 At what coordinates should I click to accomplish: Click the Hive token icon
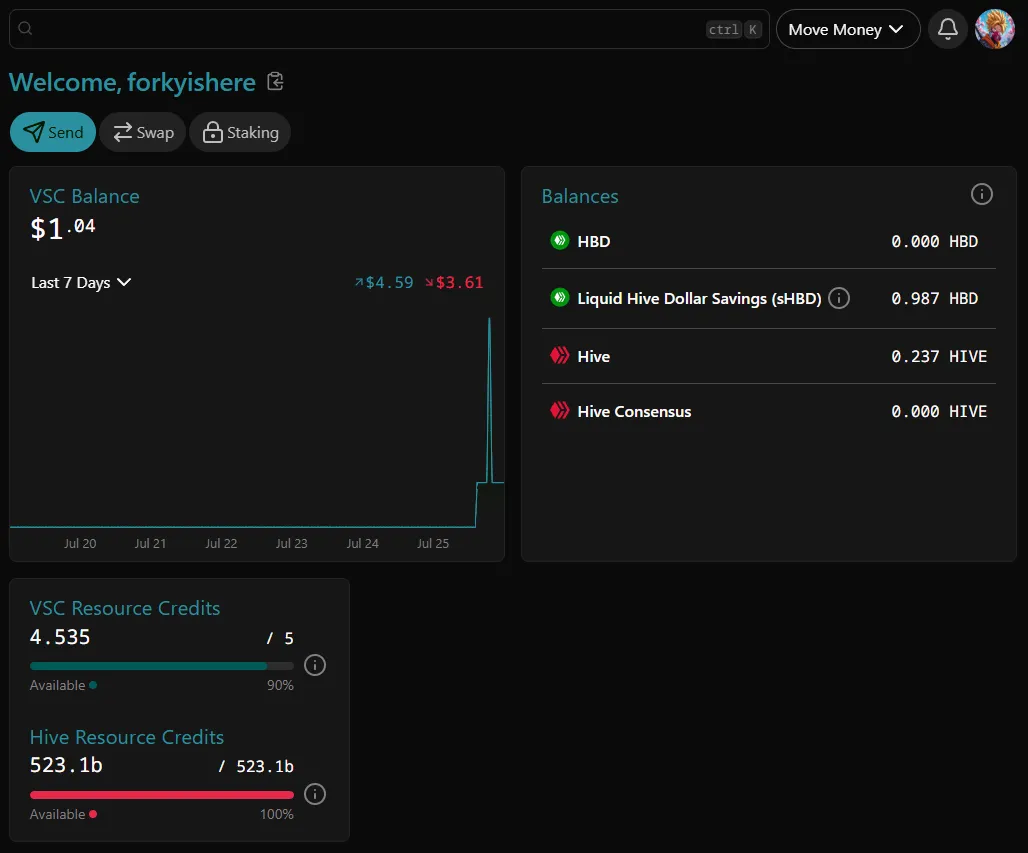(x=560, y=356)
